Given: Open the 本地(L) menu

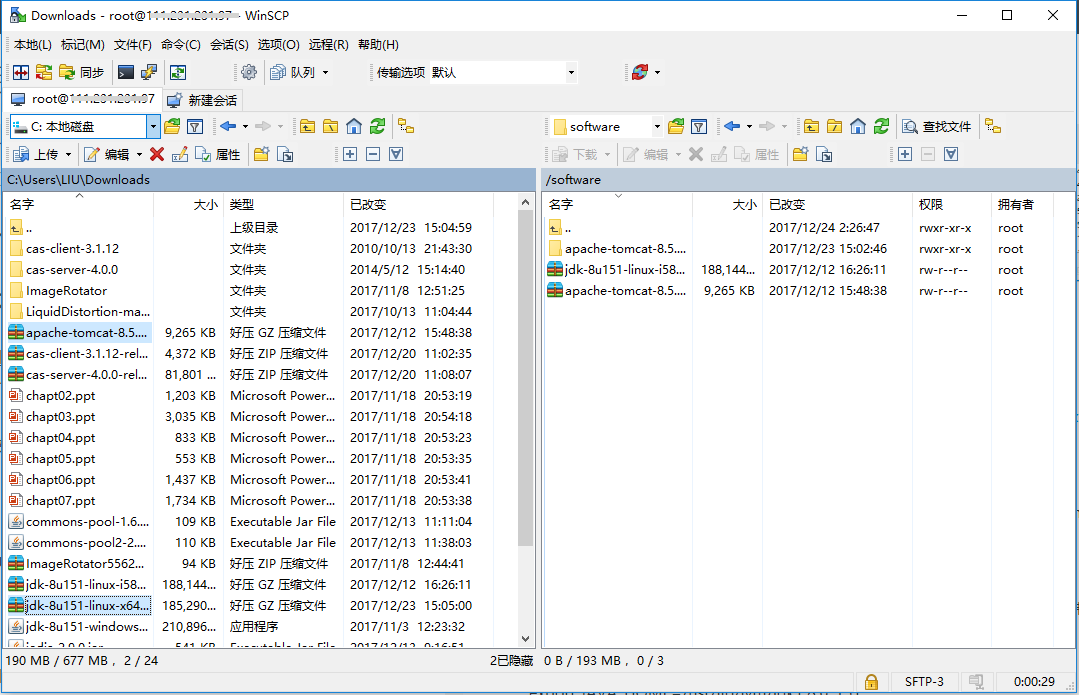Looking at the screenshot, I should pyautogui.click(x=32, y=45).
